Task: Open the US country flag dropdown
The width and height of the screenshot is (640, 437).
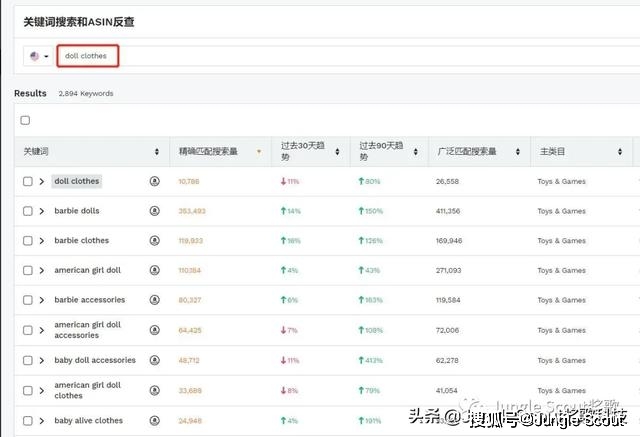Action: tap(39, 56)
